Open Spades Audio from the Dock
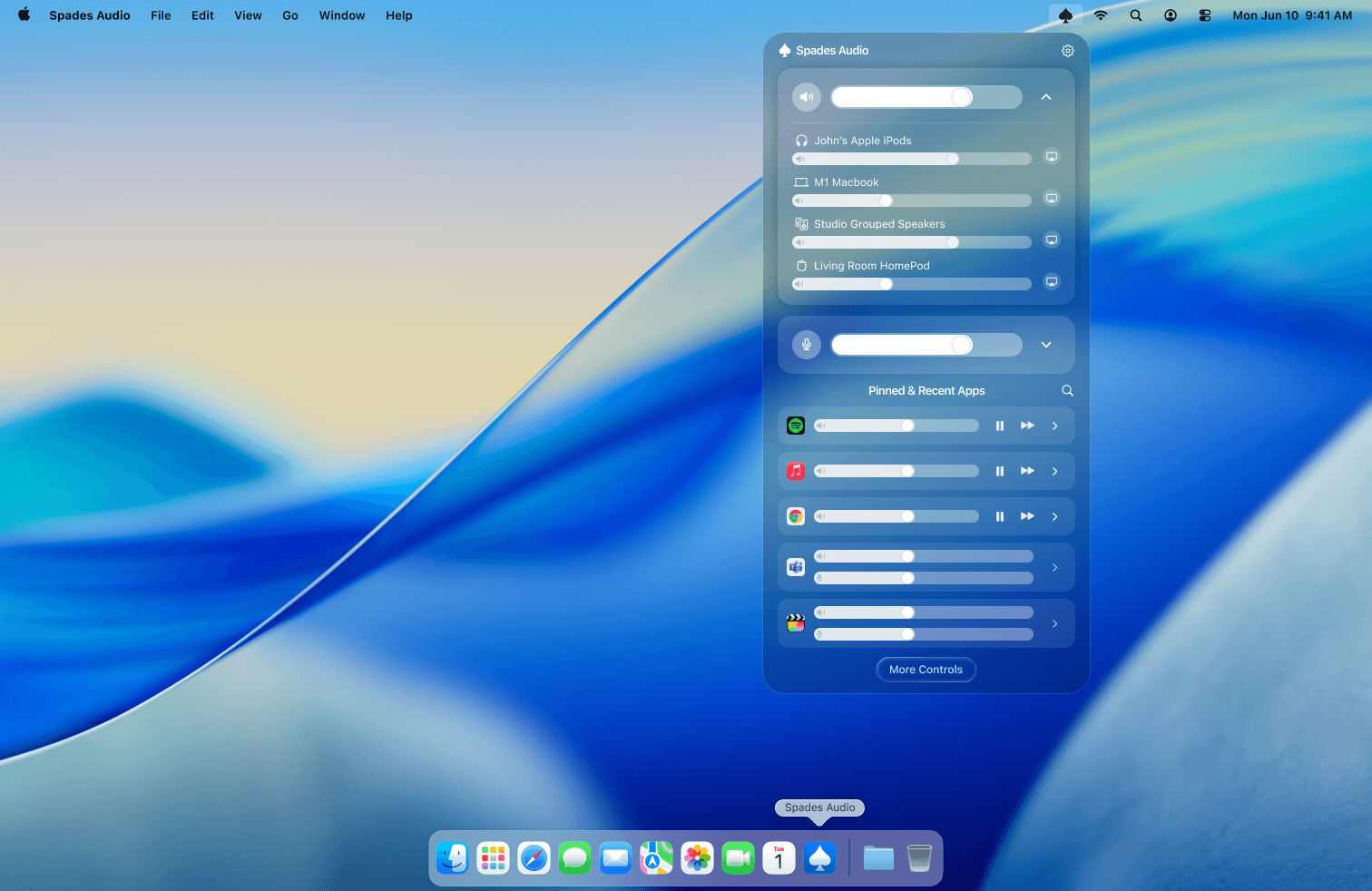The image size is (1372, 891). [x=819, y=858]
